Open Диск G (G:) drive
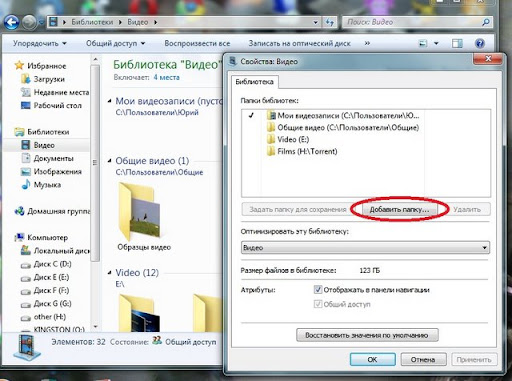 coord(46,303)
